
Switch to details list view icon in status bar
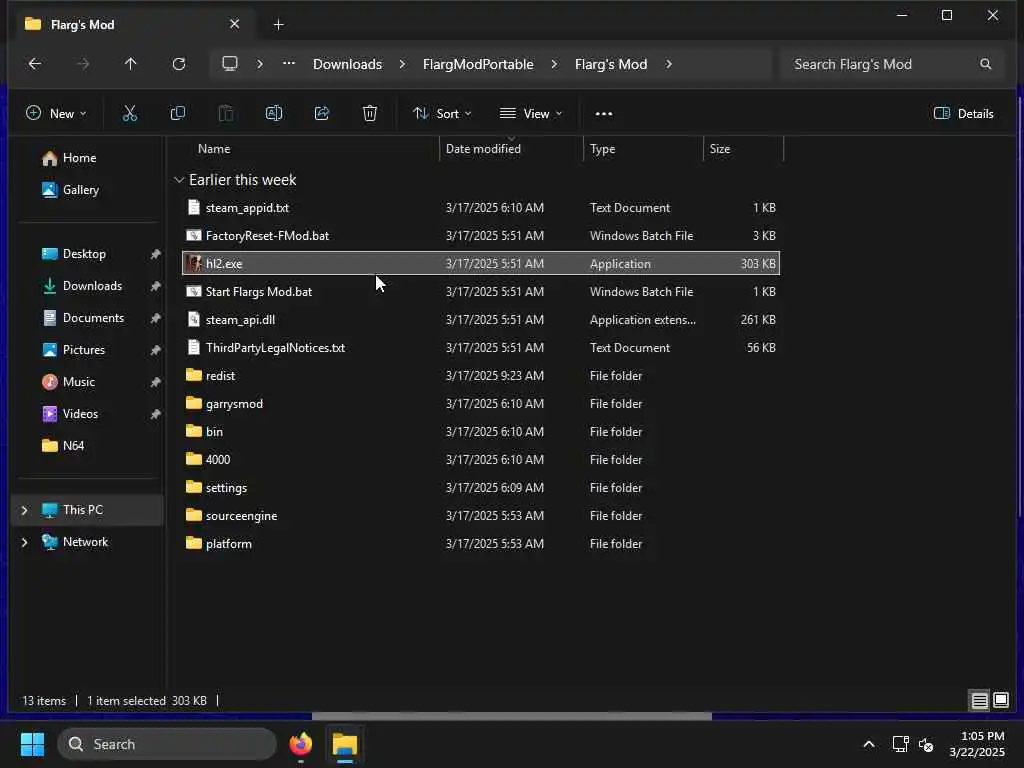coord(980,701)
